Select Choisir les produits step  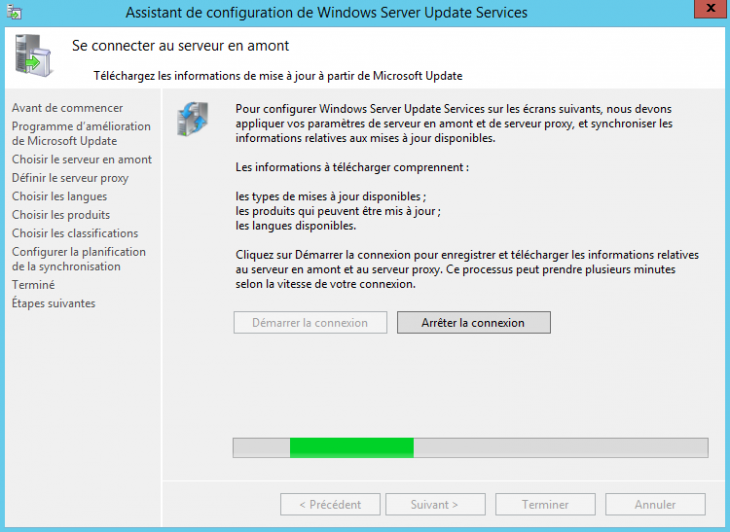[61, 215]
